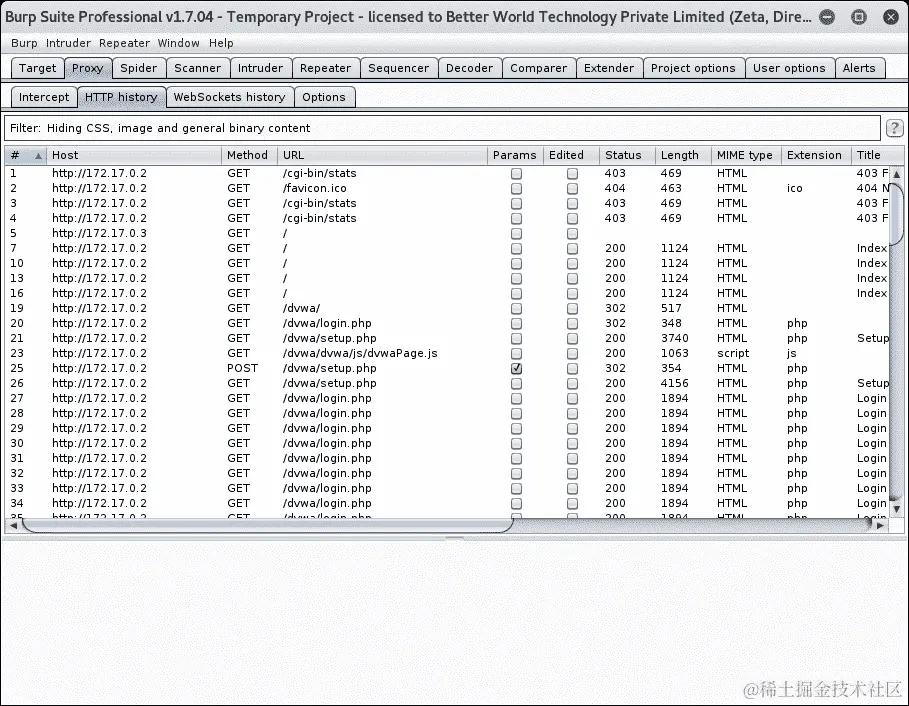The width and height of the screenshot is (909, 706).
Task: Select request row with length 4156
Action: pos(446,384)
